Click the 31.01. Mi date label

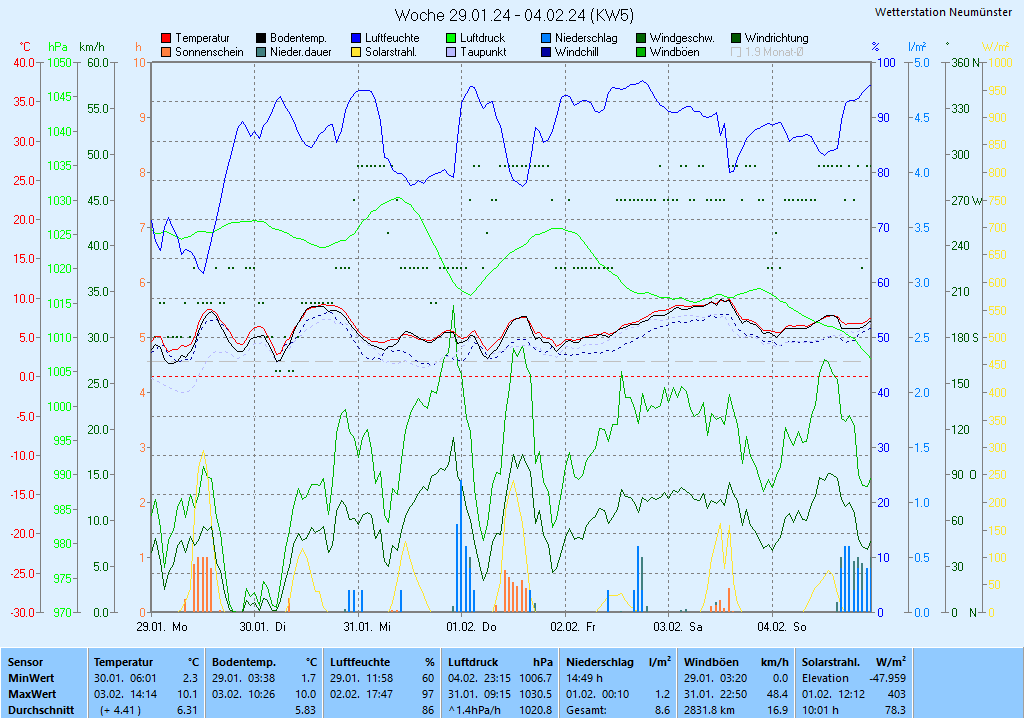point(367,627)
